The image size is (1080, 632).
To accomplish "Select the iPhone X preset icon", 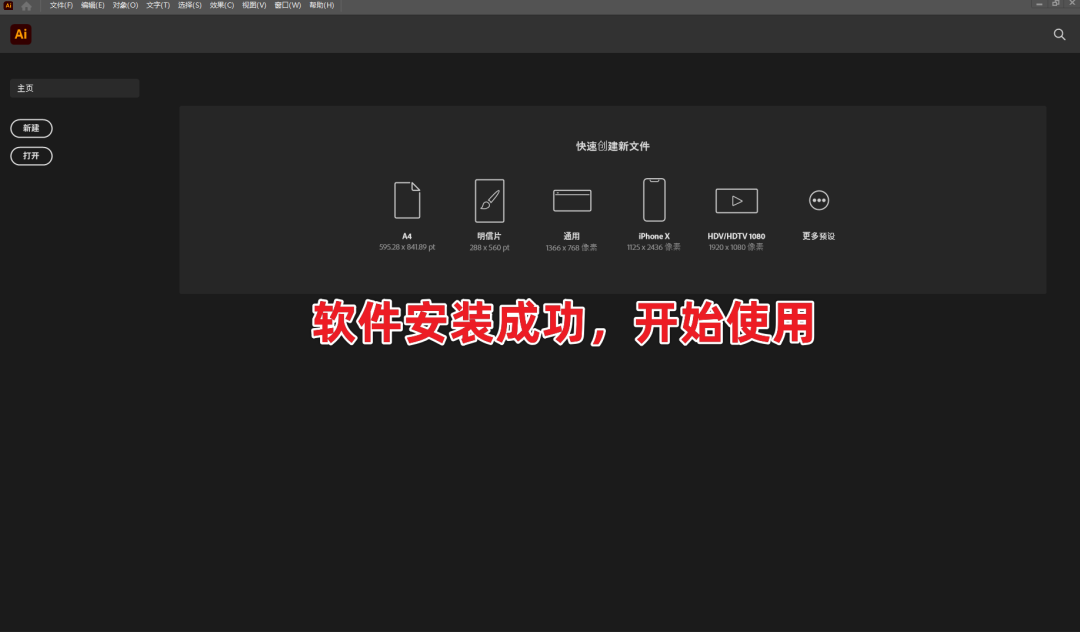I will (x=654, y=200).
